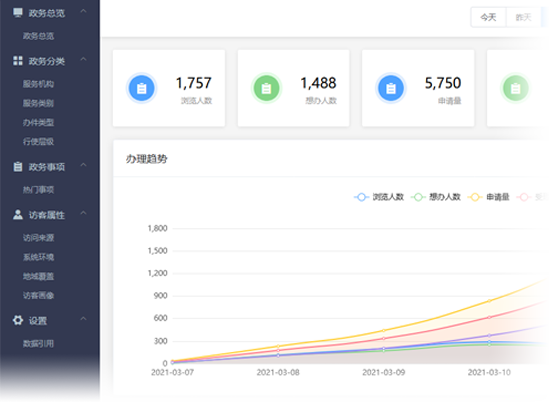Open 服务类别 in the sidebar

(39, 103)
